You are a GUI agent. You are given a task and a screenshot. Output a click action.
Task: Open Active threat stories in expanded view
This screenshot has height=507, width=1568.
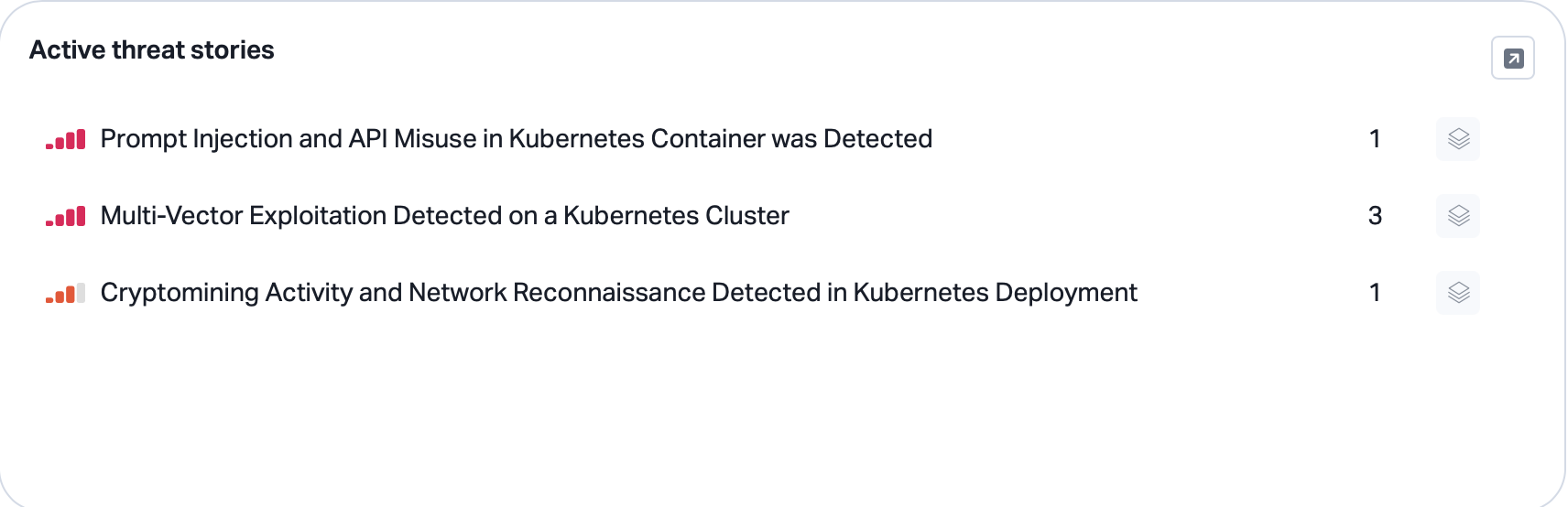[1513, 59]
